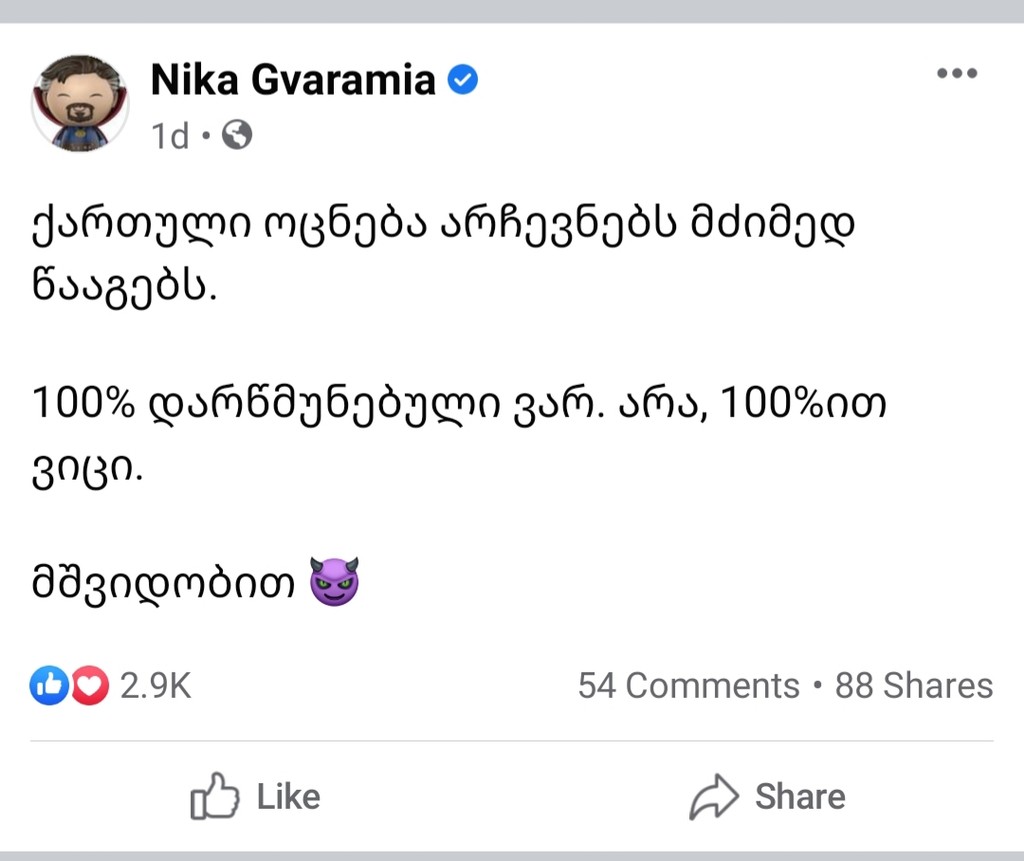Click the blue thumbs-up reaction icon
The image size is (1024, 861).
48,686
